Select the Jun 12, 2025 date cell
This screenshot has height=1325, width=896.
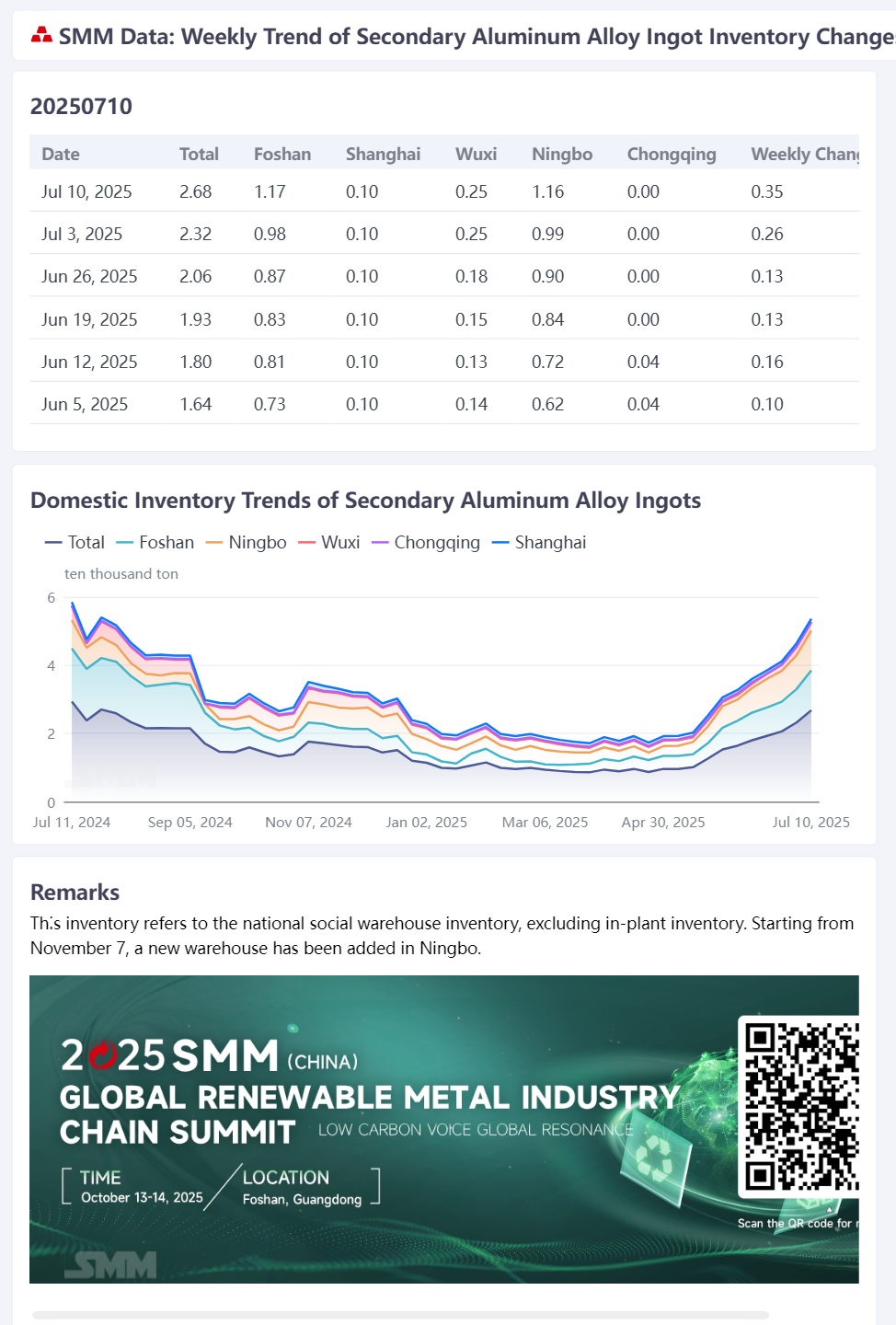tap(89, 362)
